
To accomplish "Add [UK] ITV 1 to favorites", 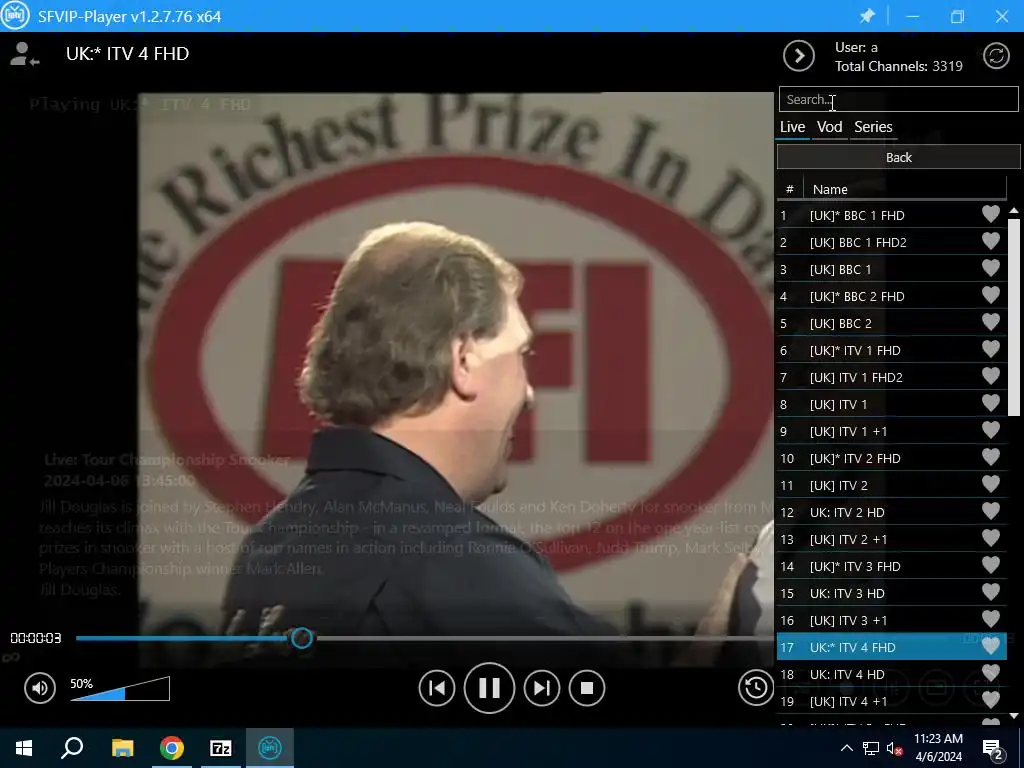I will click(x=991, y=404).
